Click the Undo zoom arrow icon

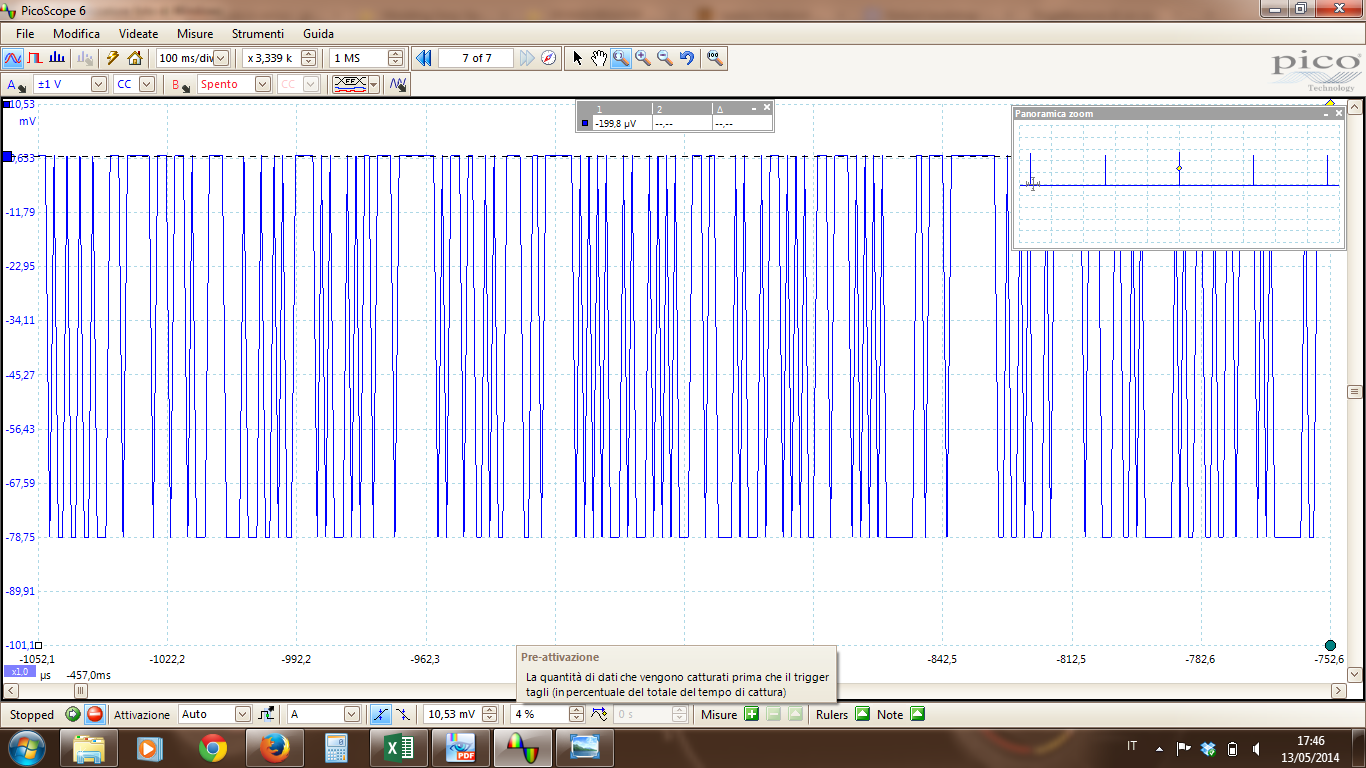point(687,58)
